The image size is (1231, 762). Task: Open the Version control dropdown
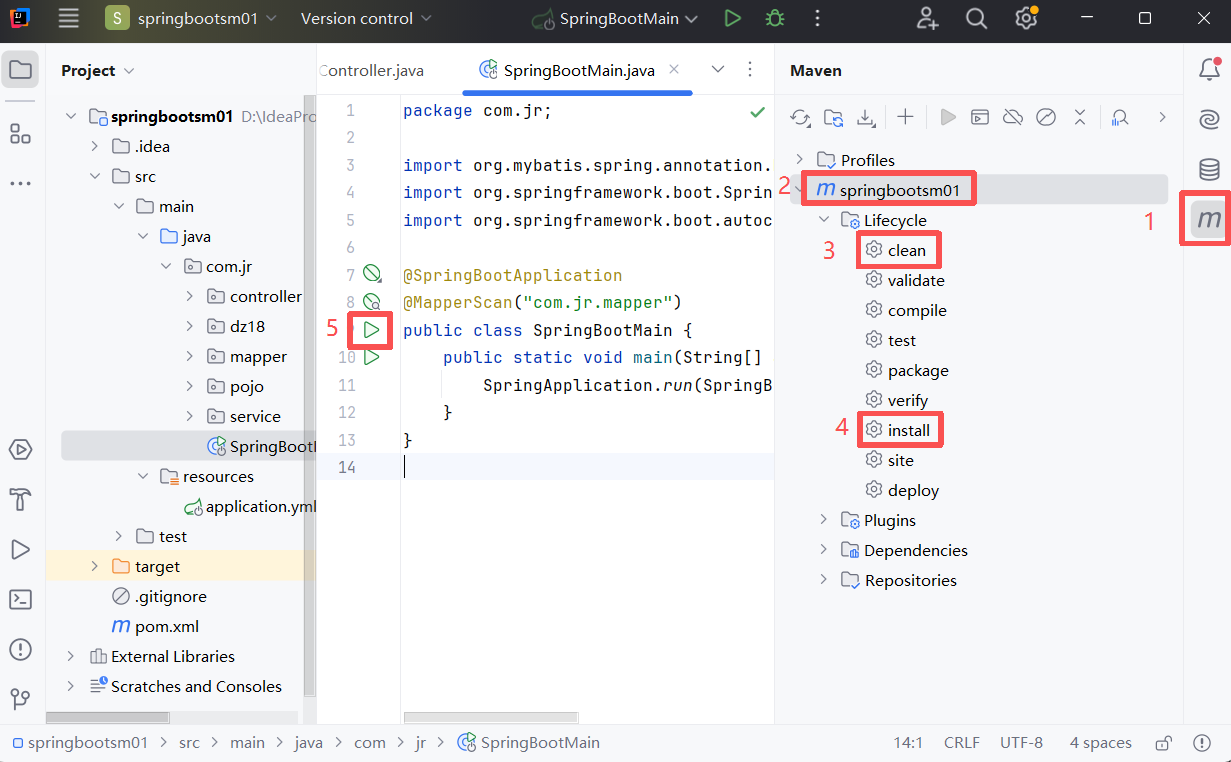(366, 18)
